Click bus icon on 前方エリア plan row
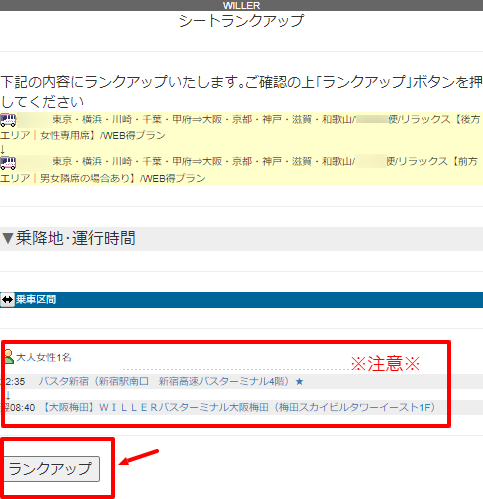483x499 pixels. coord(8,163)
